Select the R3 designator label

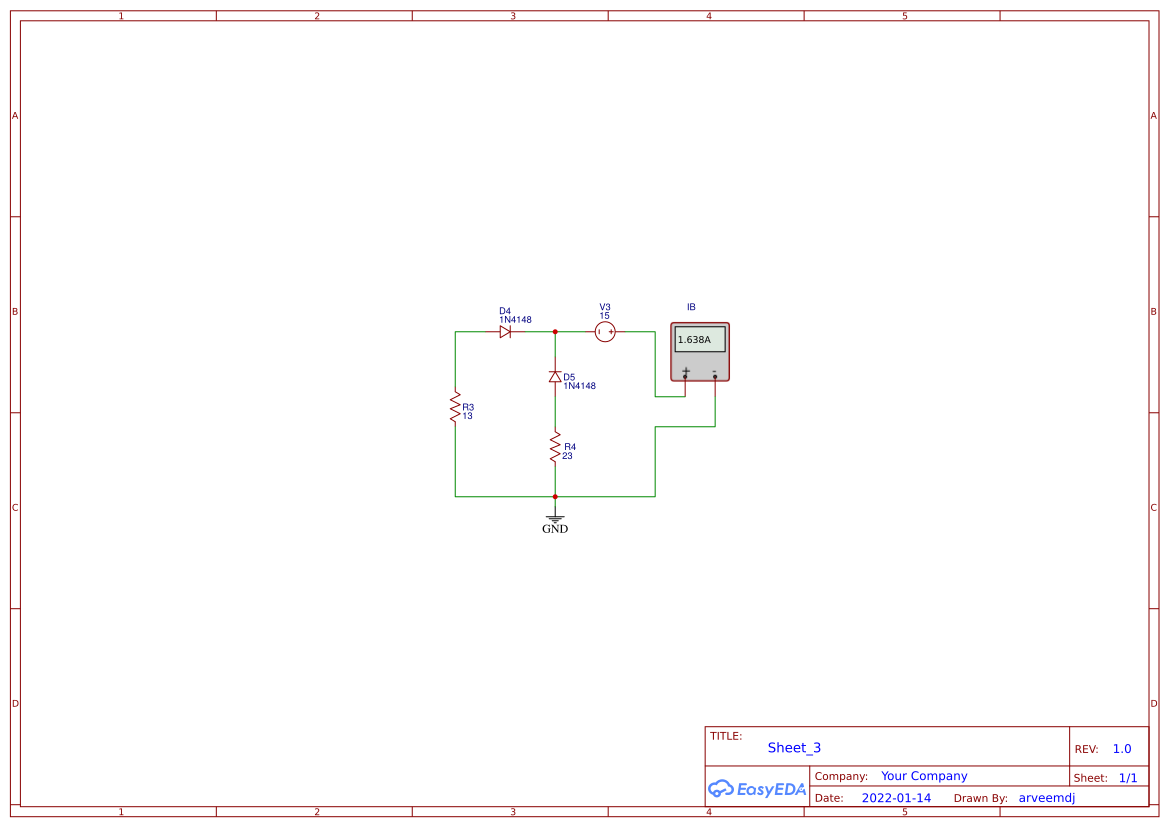pyautogui.click(x=468, y=407)
